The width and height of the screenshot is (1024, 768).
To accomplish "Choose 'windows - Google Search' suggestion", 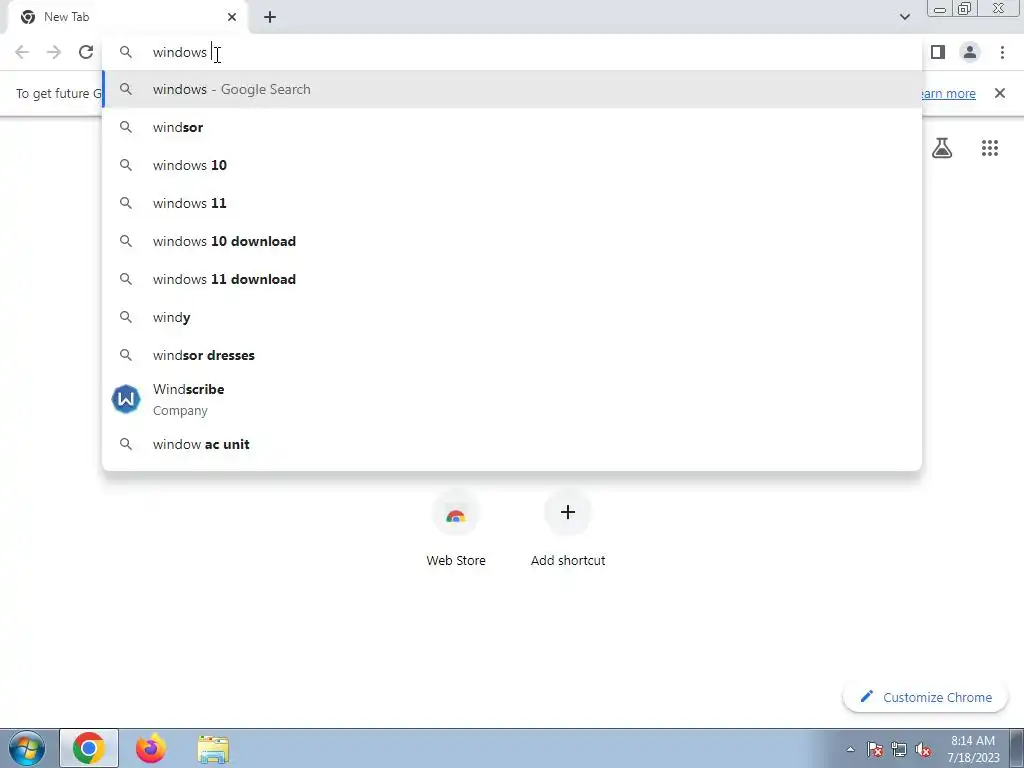I will tap(512, 89).
